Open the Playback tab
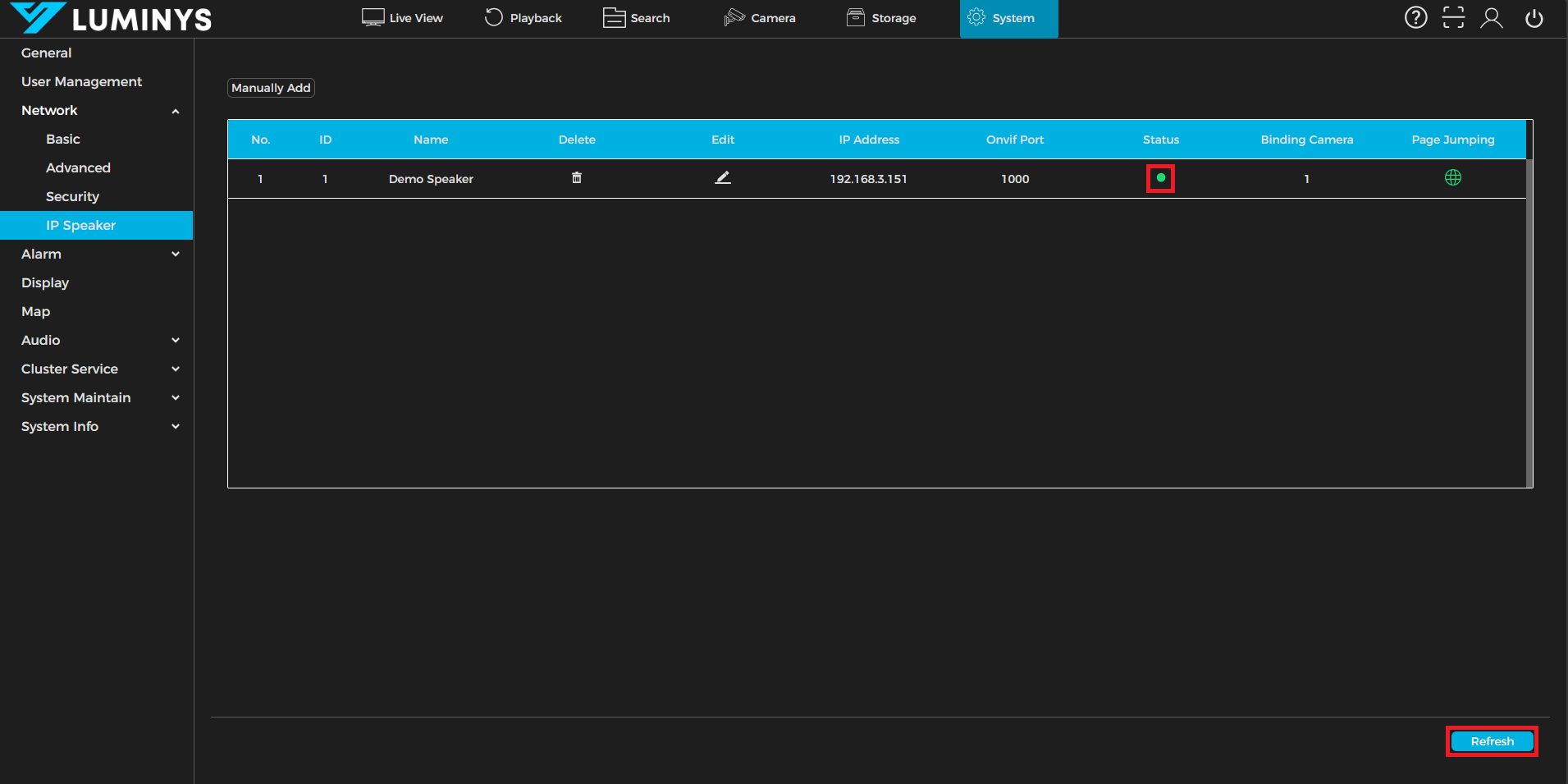Screen dimensions: 1568x784 click(x=523, y=18)
